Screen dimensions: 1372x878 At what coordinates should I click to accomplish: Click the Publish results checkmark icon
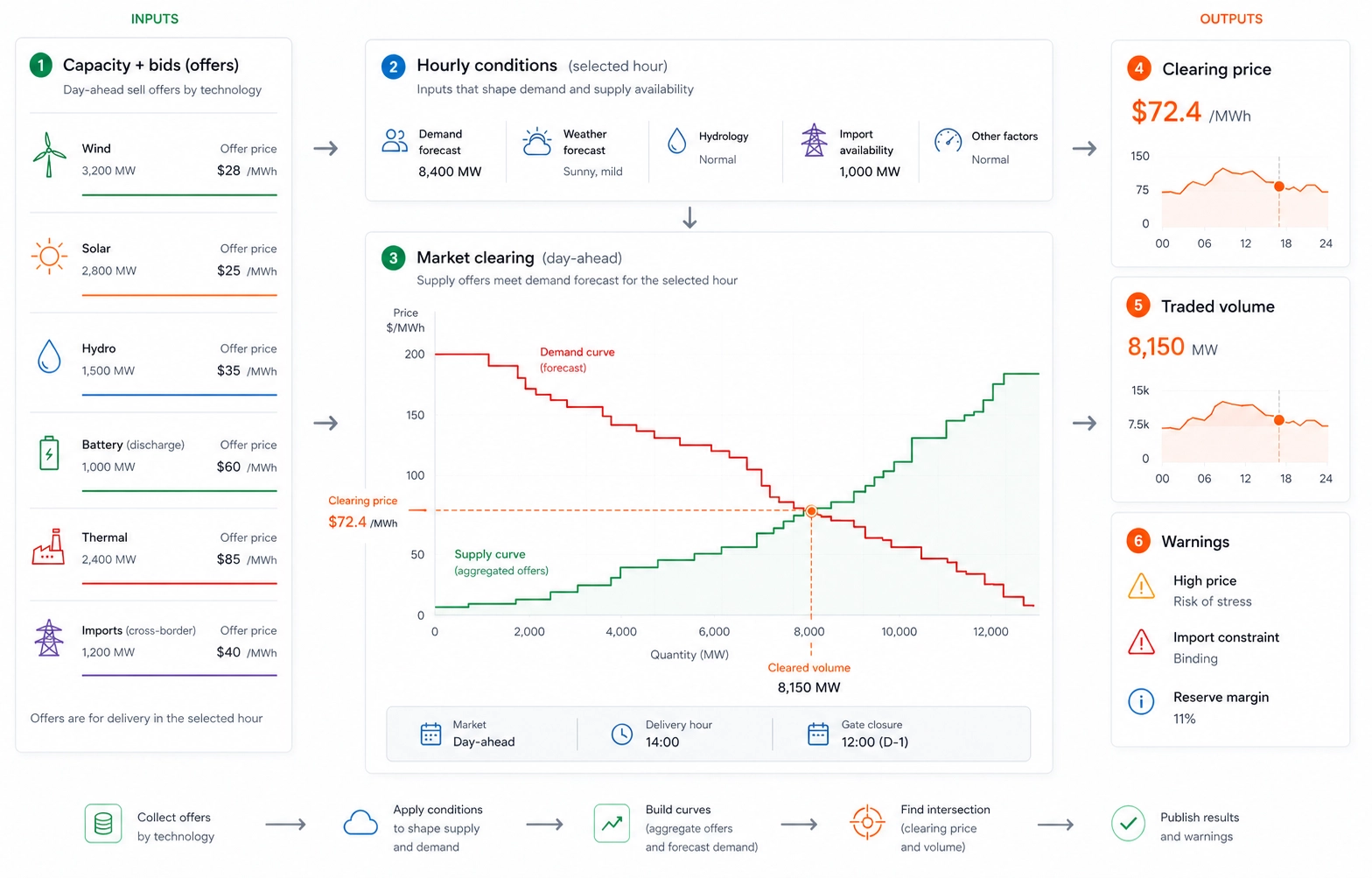(1128, 824)
